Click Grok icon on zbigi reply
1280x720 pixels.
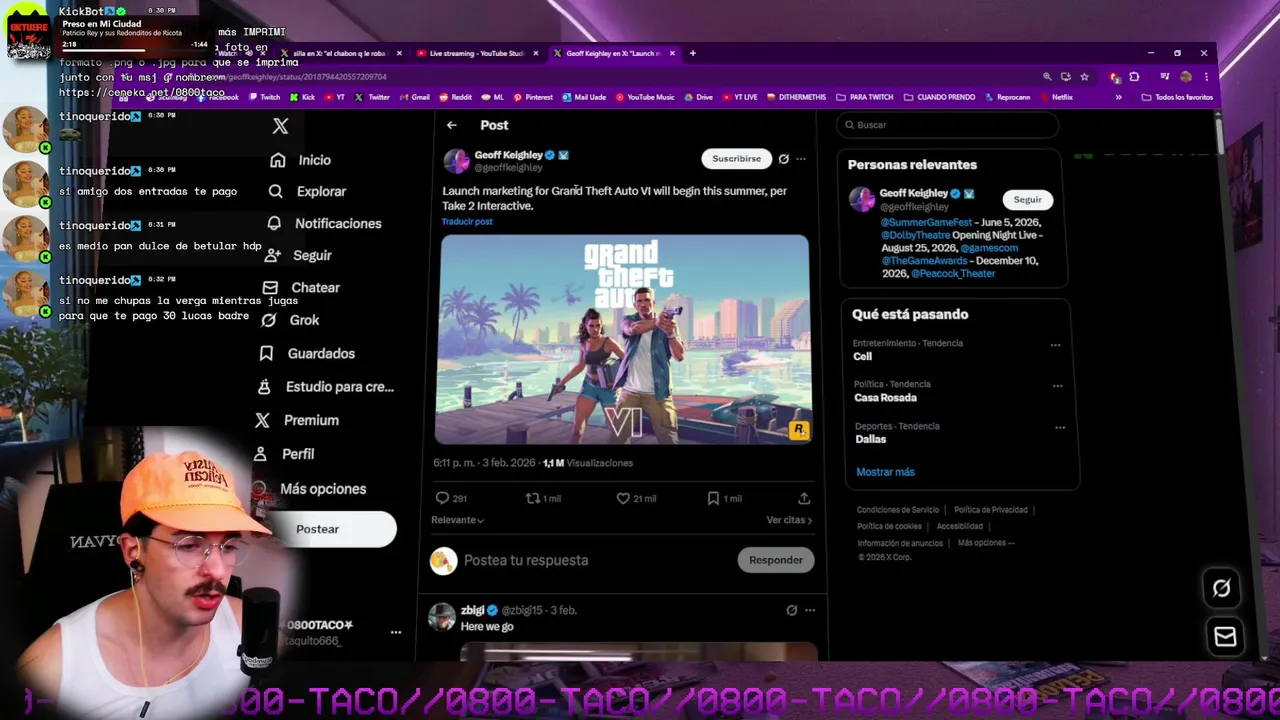(791, 610)
